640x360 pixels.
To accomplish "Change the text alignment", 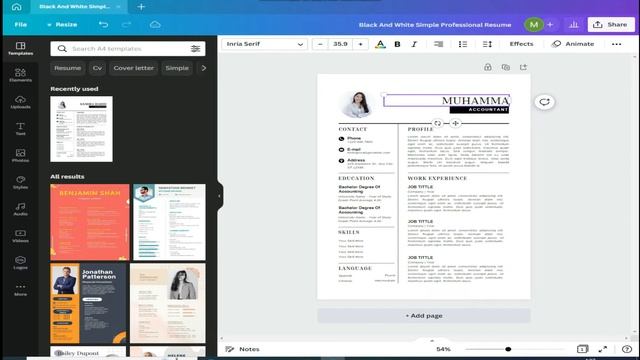I will (438, 44).
